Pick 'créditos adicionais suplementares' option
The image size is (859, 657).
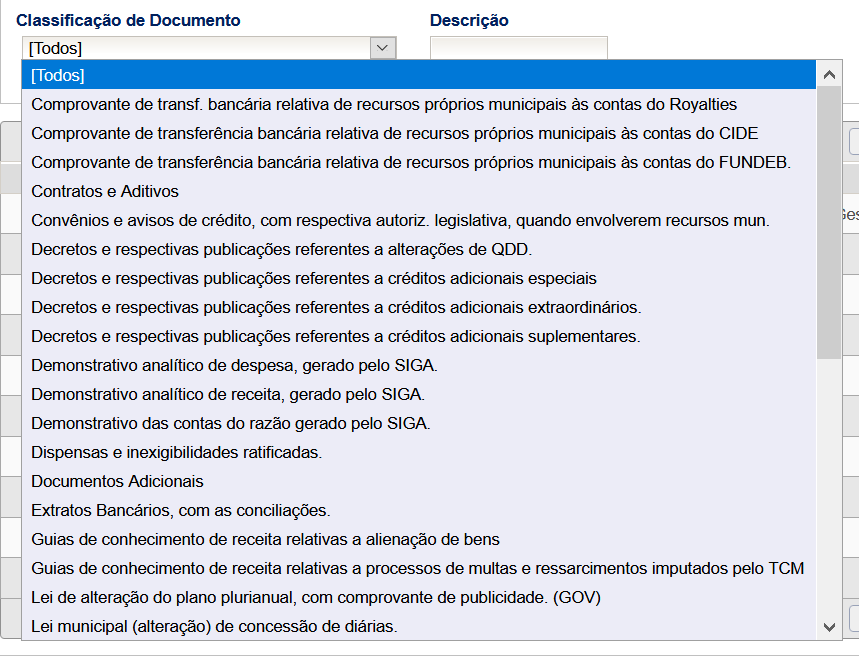point(419,336)
